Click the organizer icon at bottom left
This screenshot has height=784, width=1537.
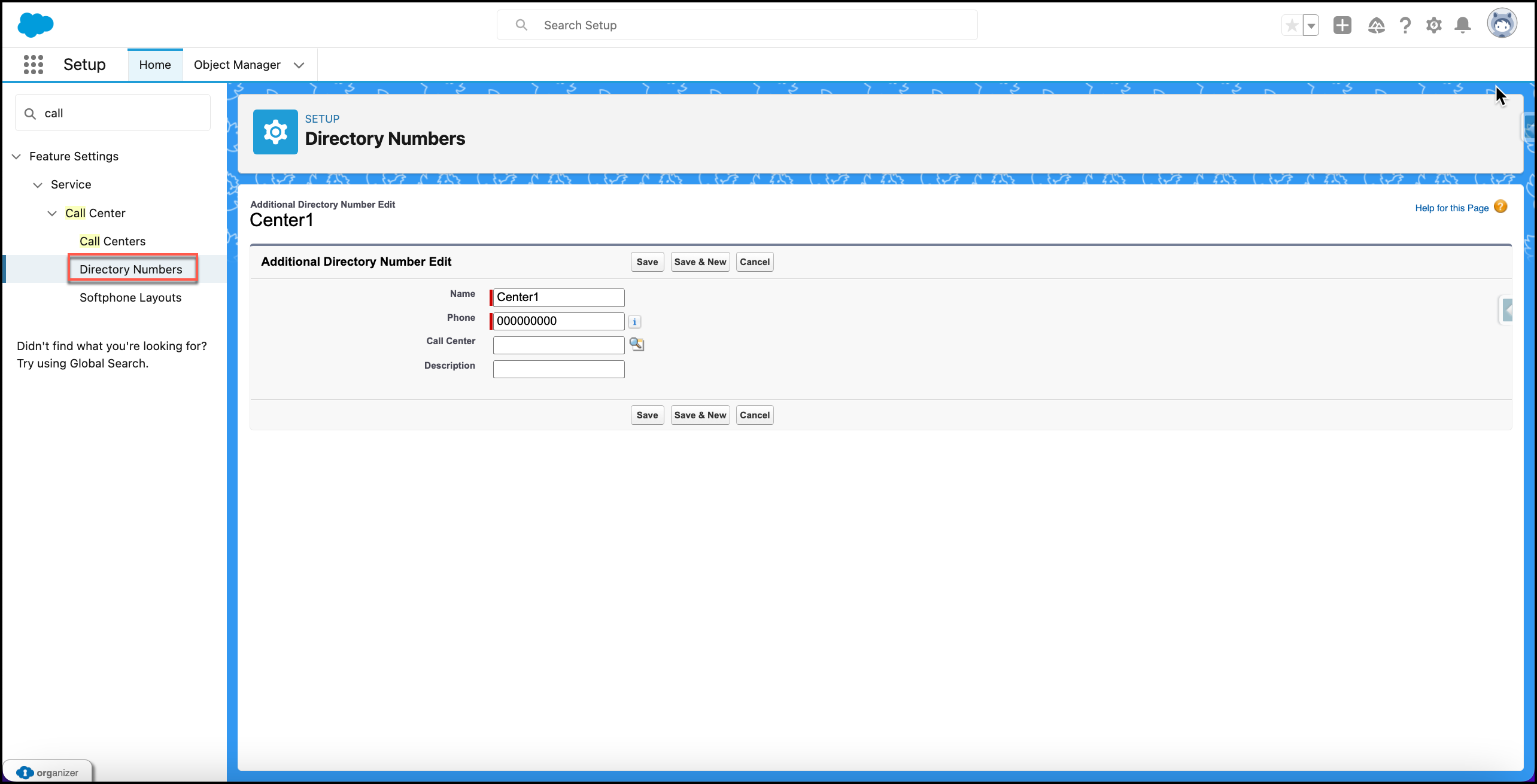pos(25,772)
